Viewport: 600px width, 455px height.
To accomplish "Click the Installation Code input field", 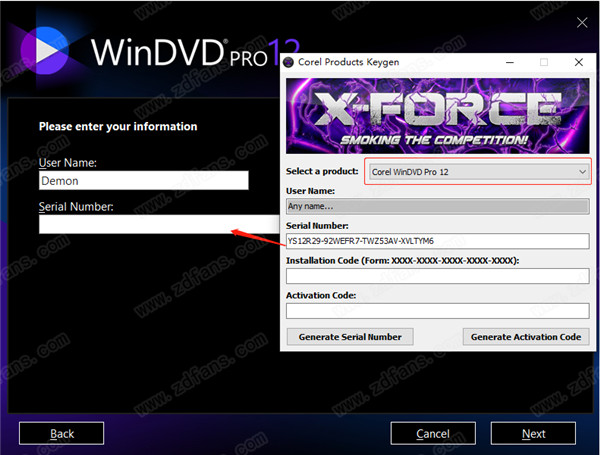I will pos(437,276).
